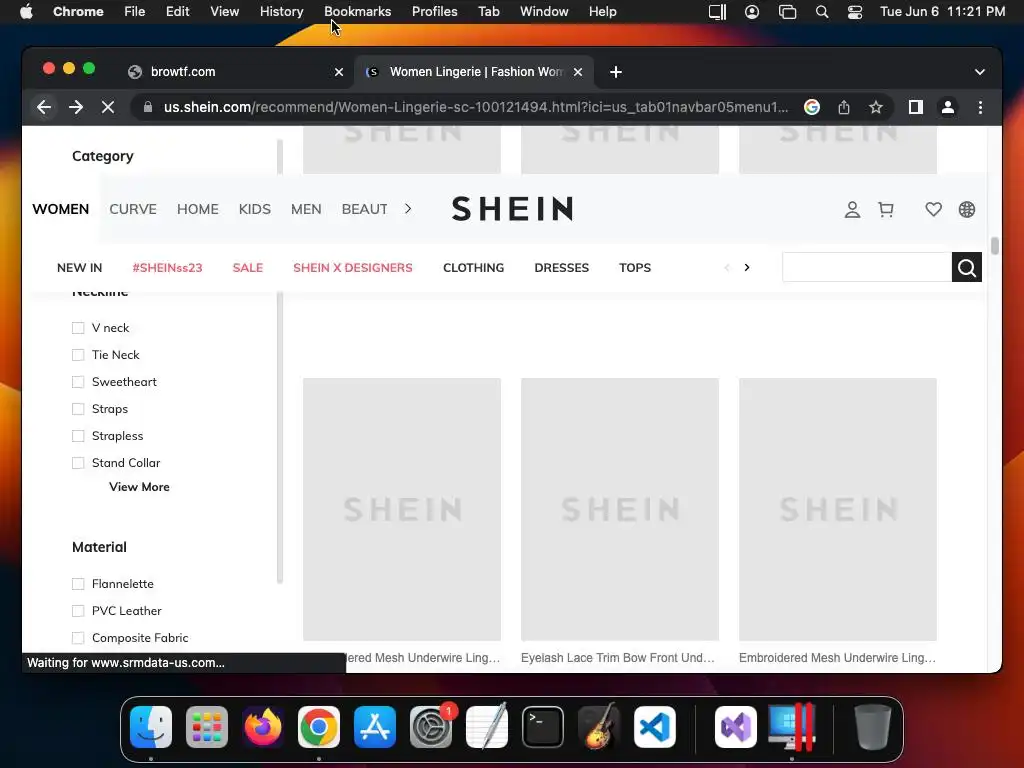This screenshot has height=768, width=1024.
Task: Close the Women Lingerie tab
Action: pos(578,72)
